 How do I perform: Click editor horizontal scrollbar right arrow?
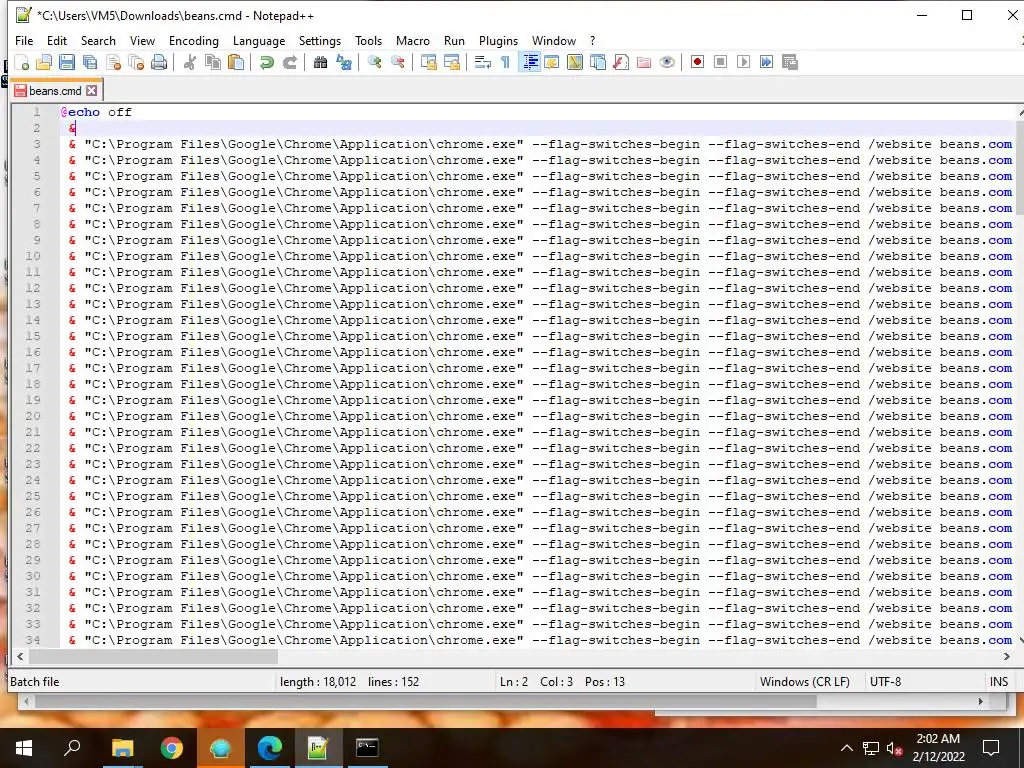(1006, 656)
